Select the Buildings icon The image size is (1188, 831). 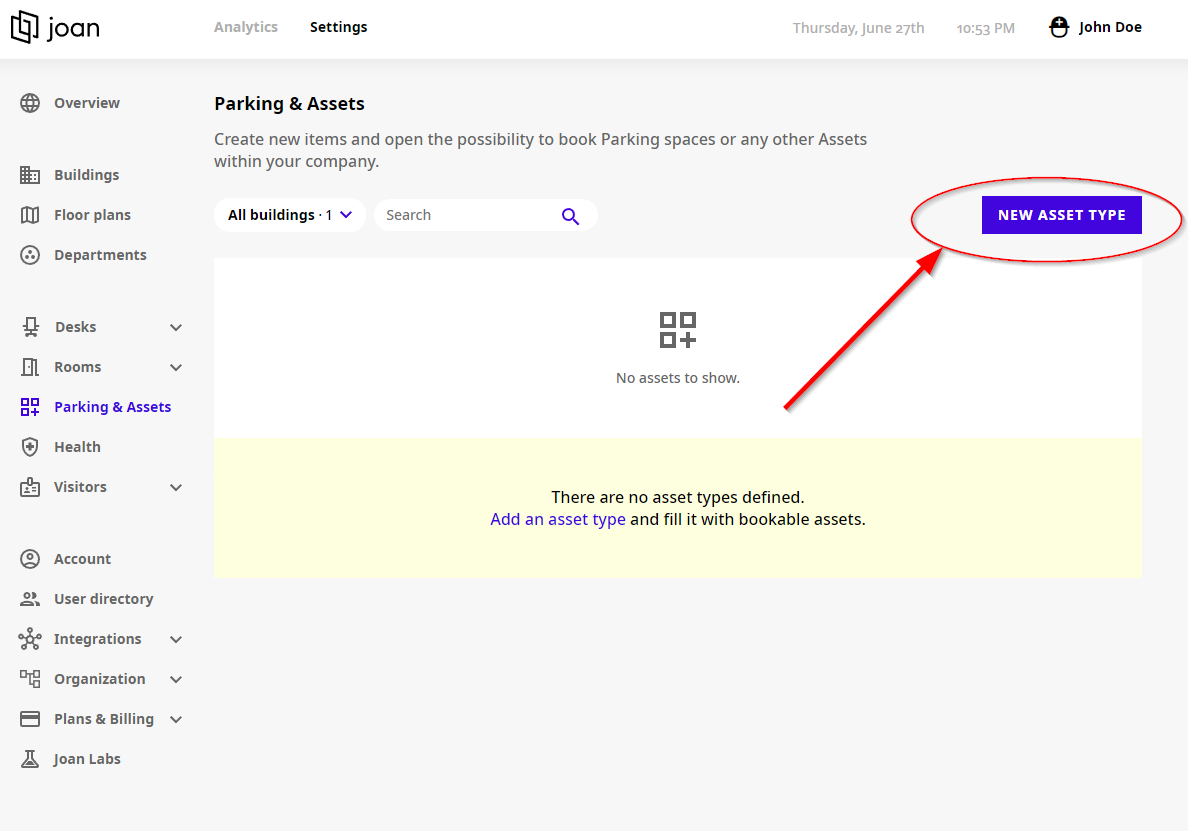click(x=31, y=174)
